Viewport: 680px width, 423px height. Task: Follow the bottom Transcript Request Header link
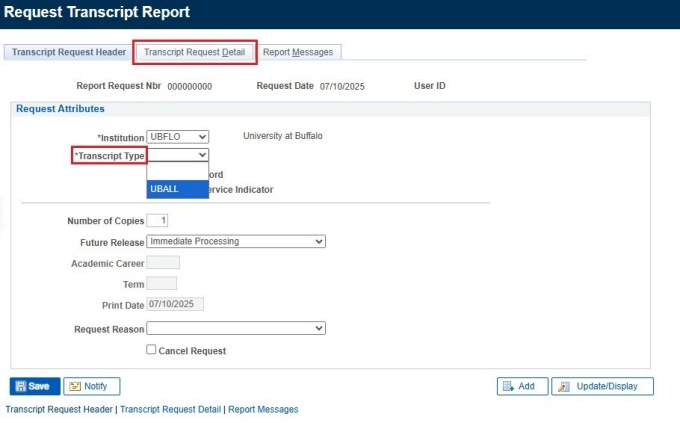[59, 409]
